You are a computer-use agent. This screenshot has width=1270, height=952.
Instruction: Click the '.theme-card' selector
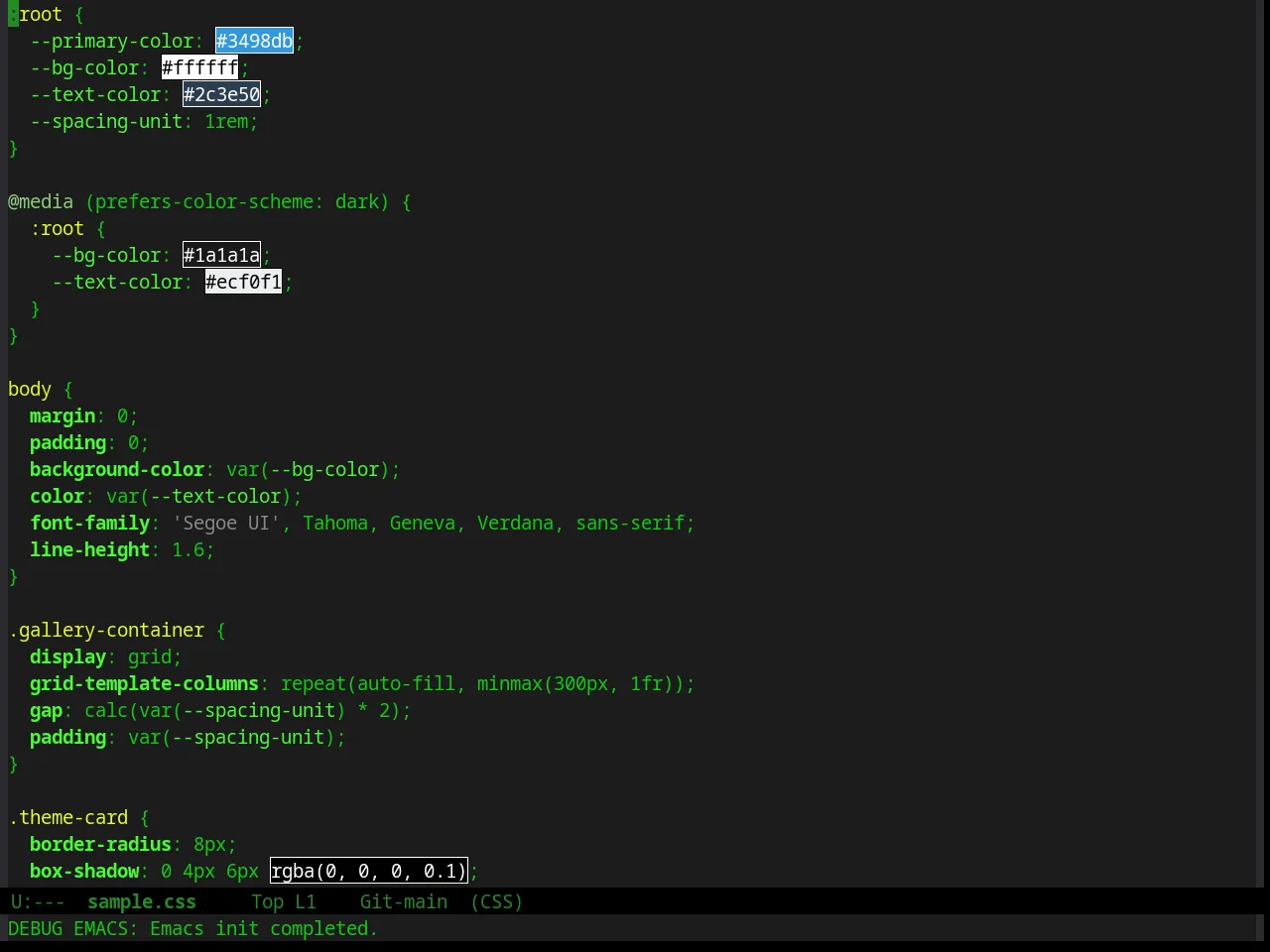(x=68, y=817)
